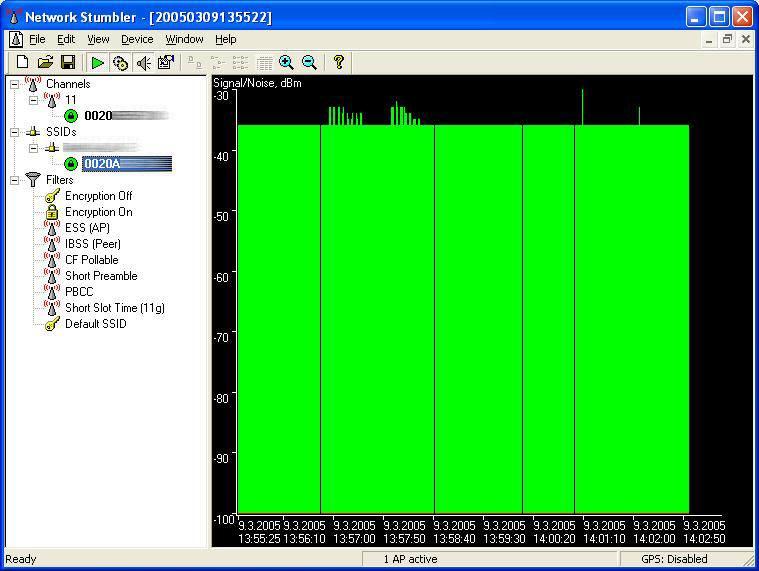This screenshot has width=759, height=571.
Task: Collapse channel 11 tree node
Action: [33, 100]
